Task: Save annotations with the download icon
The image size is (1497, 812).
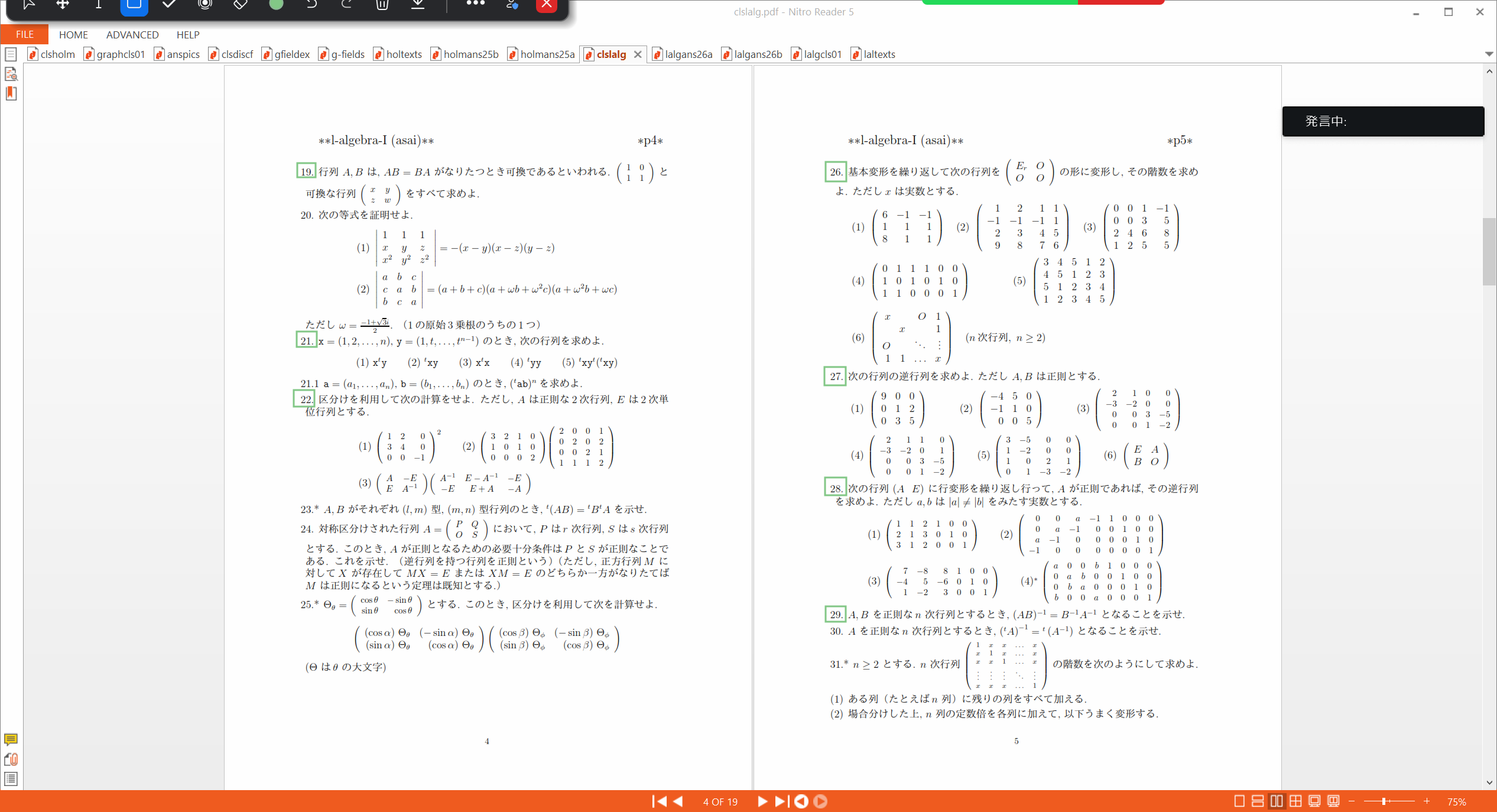Action: pos(418,5)
